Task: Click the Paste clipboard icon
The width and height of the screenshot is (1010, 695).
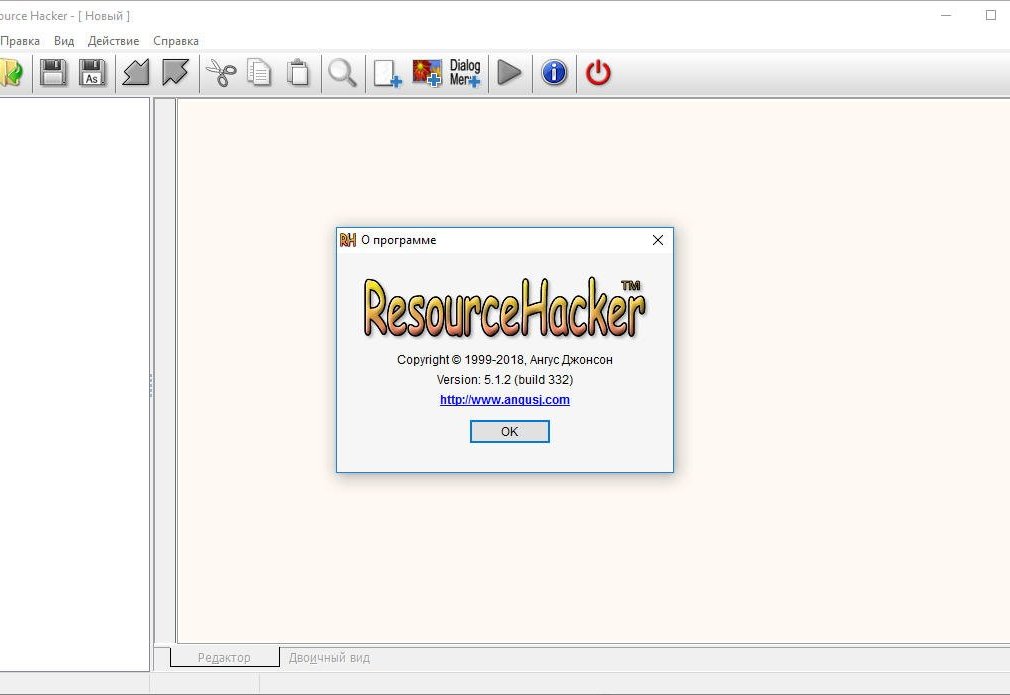Action: coord(298,73)
